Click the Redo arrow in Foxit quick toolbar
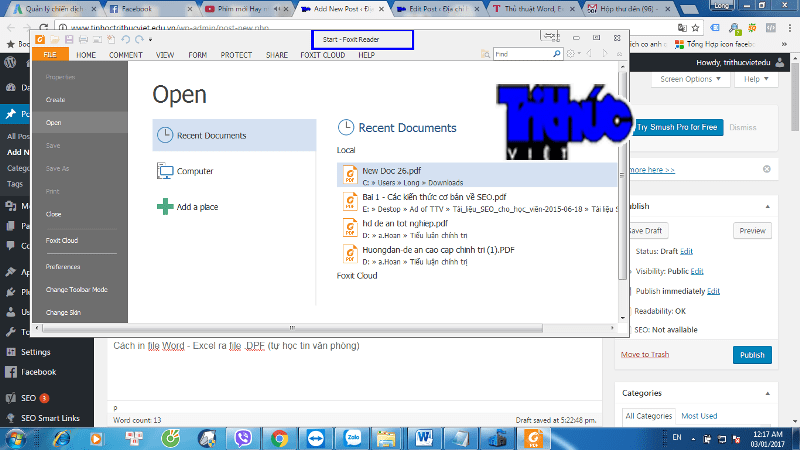Viewport: 800px width, 450px height. 139,39
